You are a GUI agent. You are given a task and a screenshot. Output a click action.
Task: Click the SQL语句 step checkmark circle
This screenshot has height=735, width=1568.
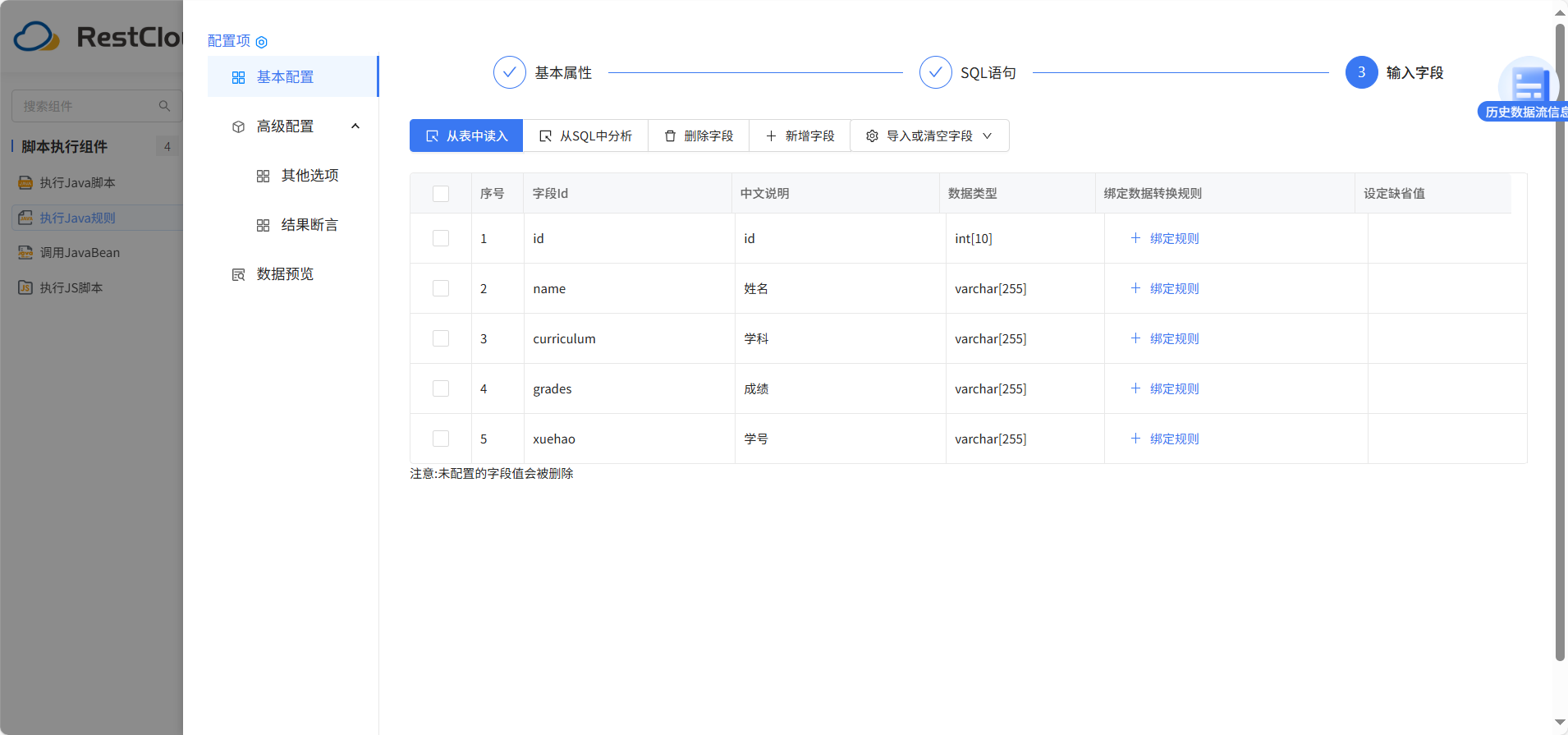(935, 72)
